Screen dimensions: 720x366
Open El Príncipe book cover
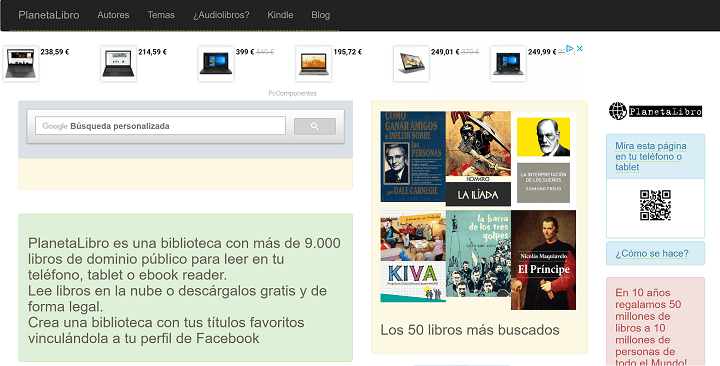pos(543,260)
